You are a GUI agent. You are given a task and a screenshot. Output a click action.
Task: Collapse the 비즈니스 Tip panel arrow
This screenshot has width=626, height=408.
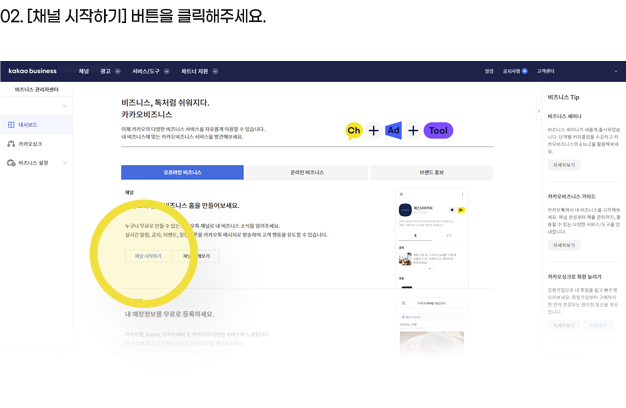click(x=539, y=111)
